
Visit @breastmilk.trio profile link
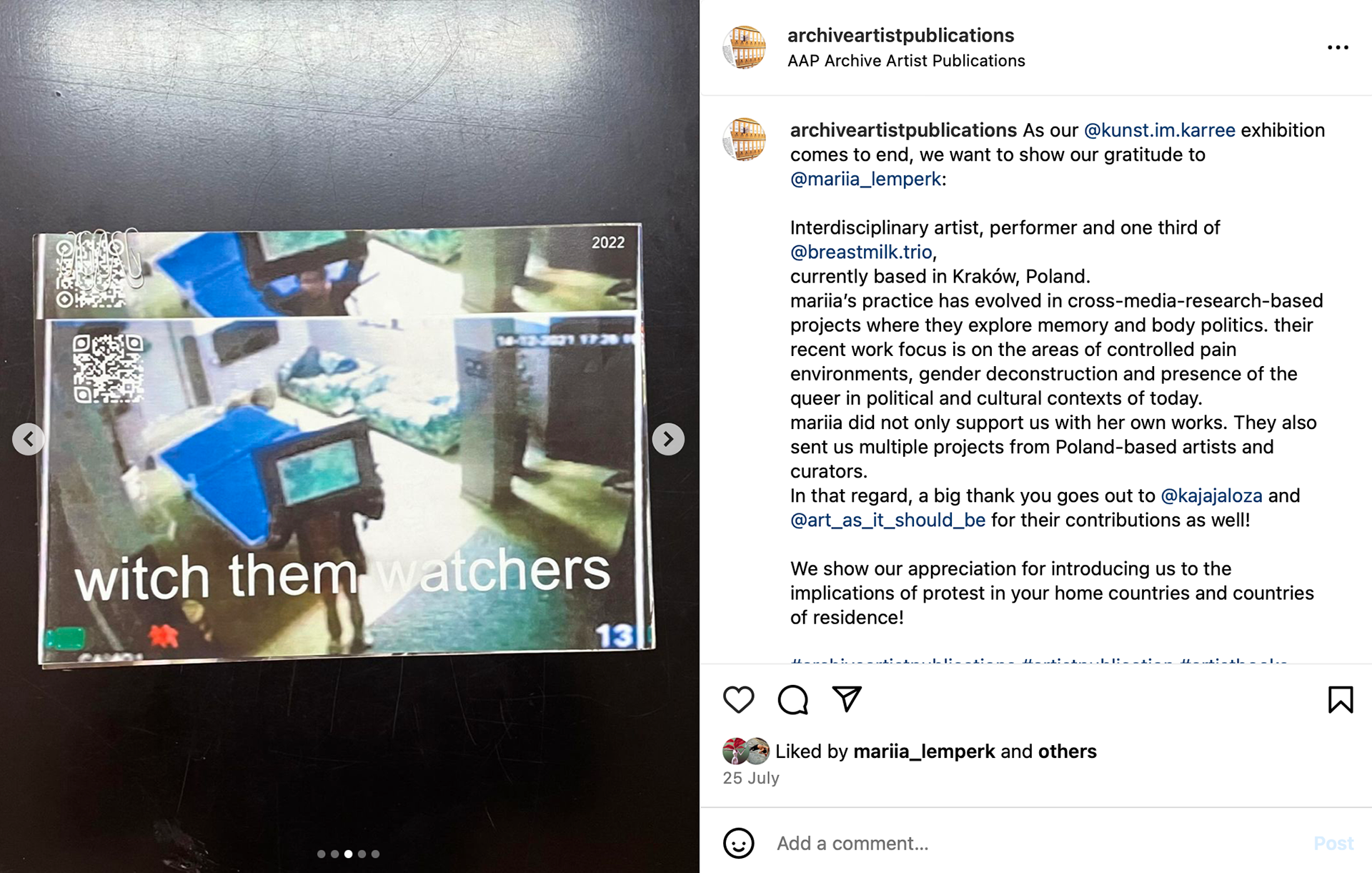[x=861, y=252]
